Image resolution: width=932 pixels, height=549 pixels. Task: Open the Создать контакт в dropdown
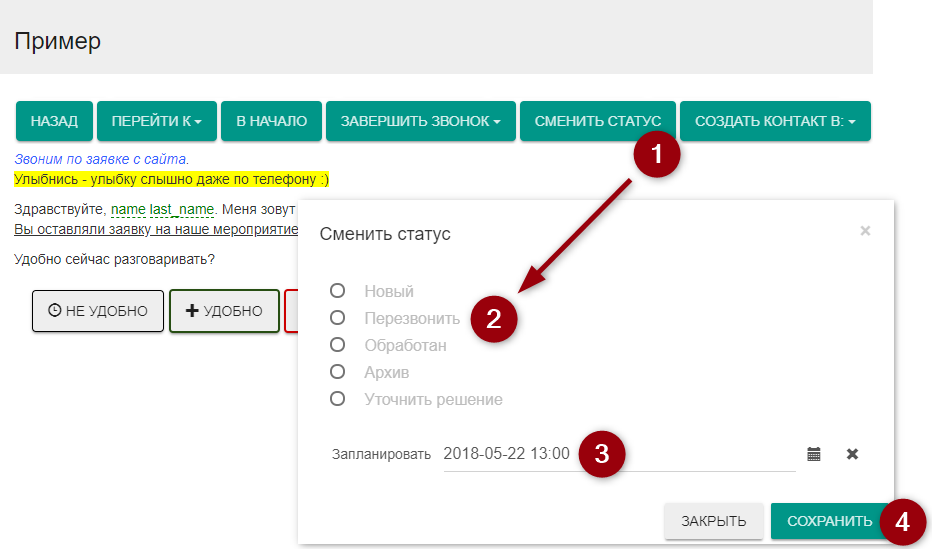[775, 121]
